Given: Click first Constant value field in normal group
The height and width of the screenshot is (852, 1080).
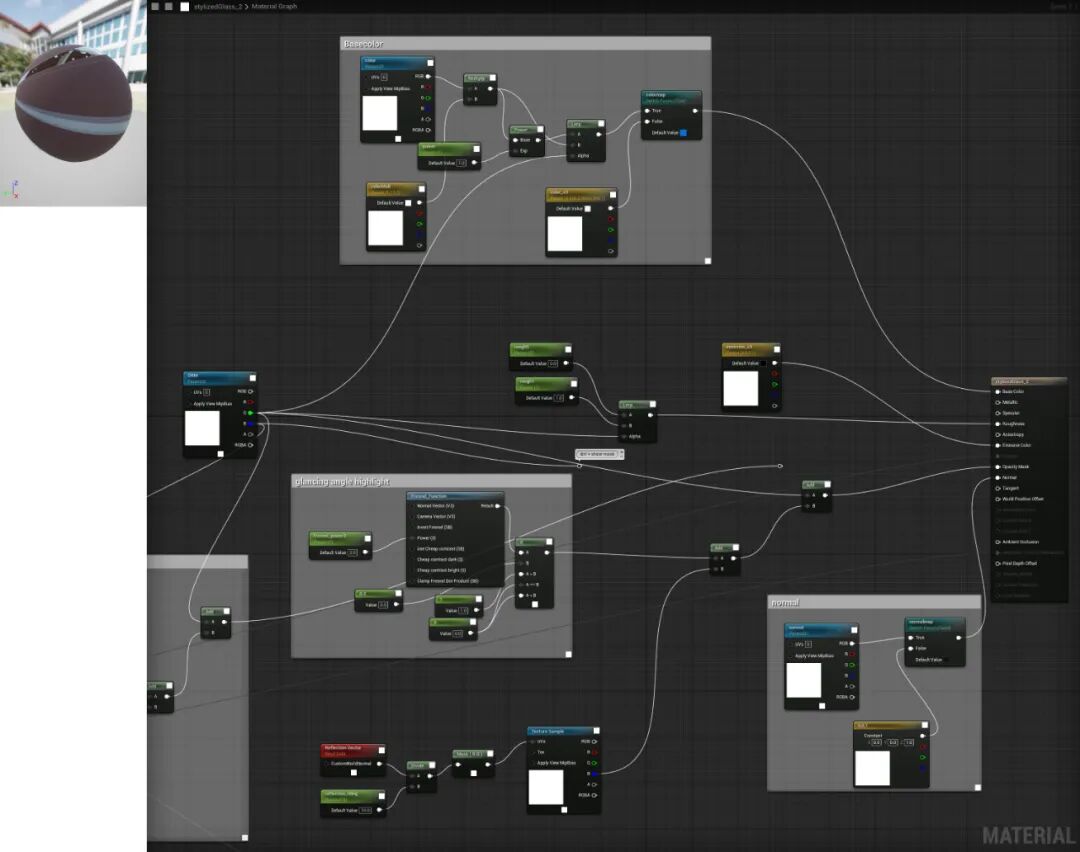Looking at the screenshot, I should pos(876,742).
